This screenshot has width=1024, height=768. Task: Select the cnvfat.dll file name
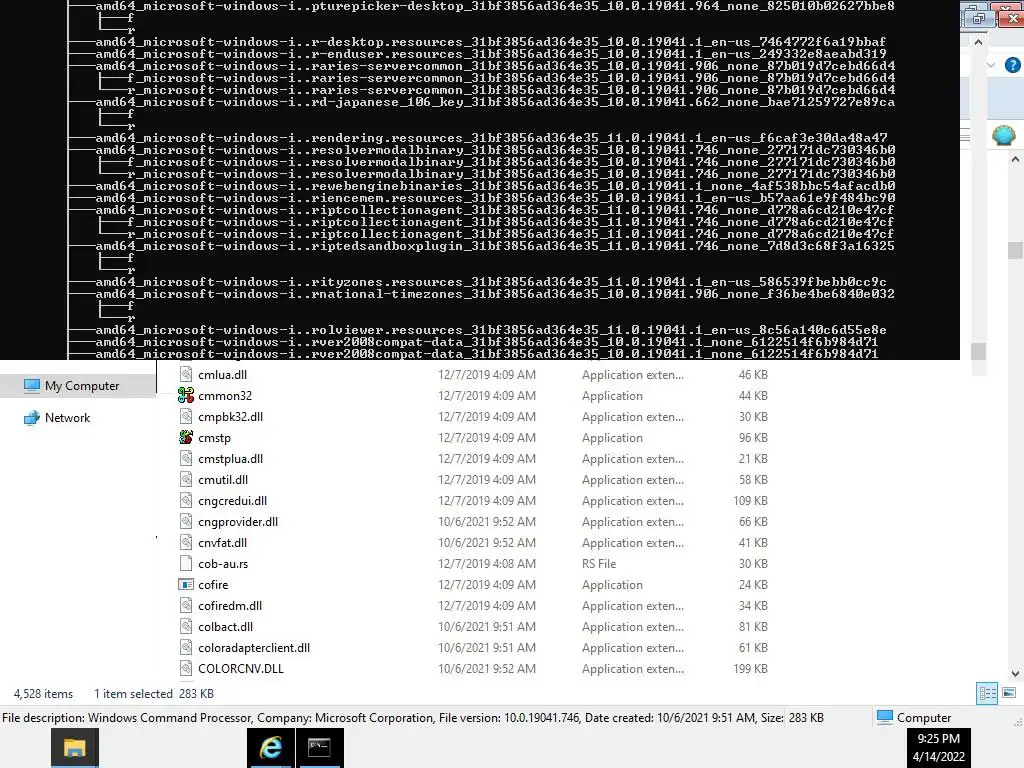point(222,542)
